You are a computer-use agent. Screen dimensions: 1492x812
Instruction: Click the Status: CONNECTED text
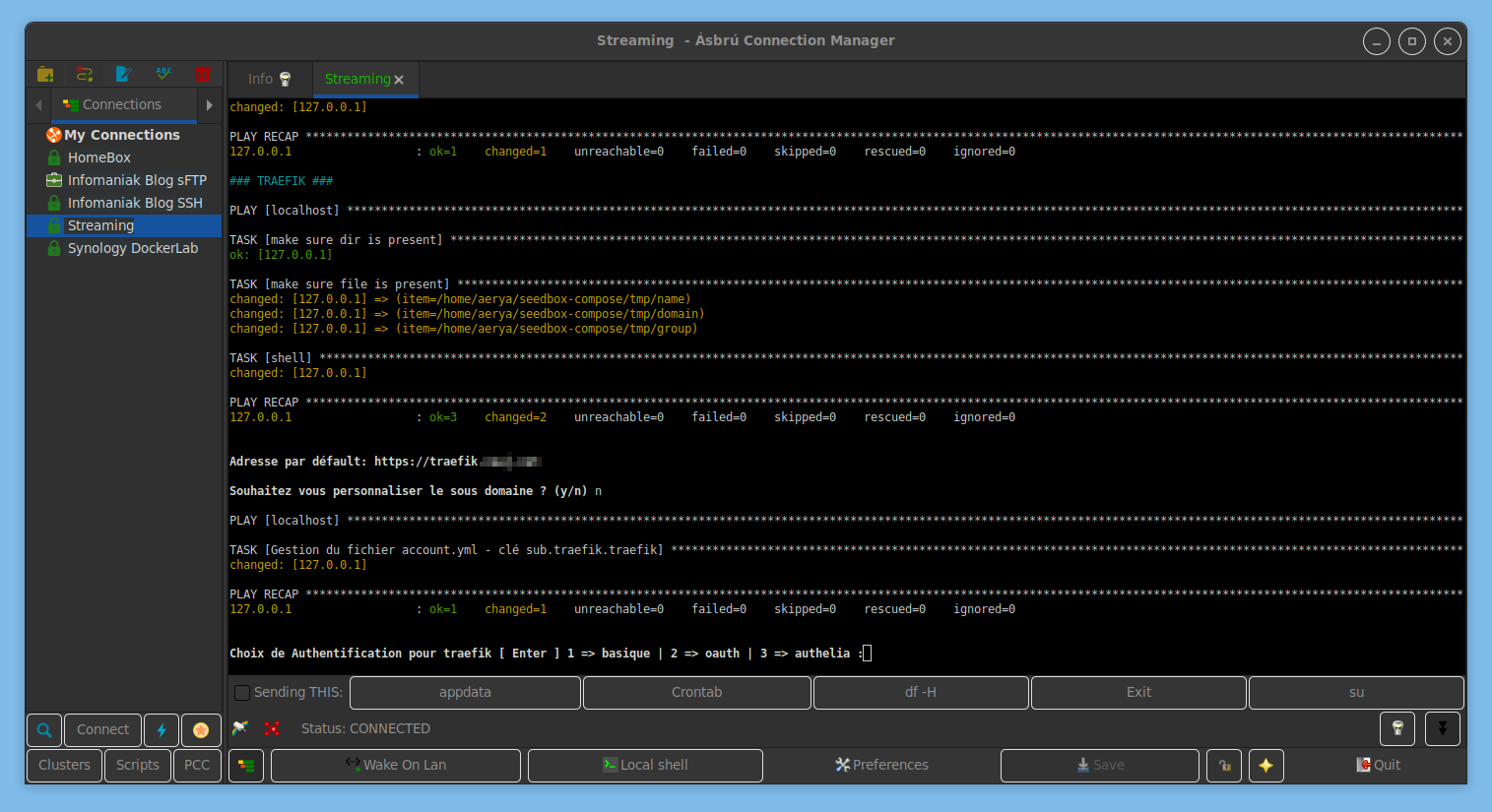[x=365, y=729]
